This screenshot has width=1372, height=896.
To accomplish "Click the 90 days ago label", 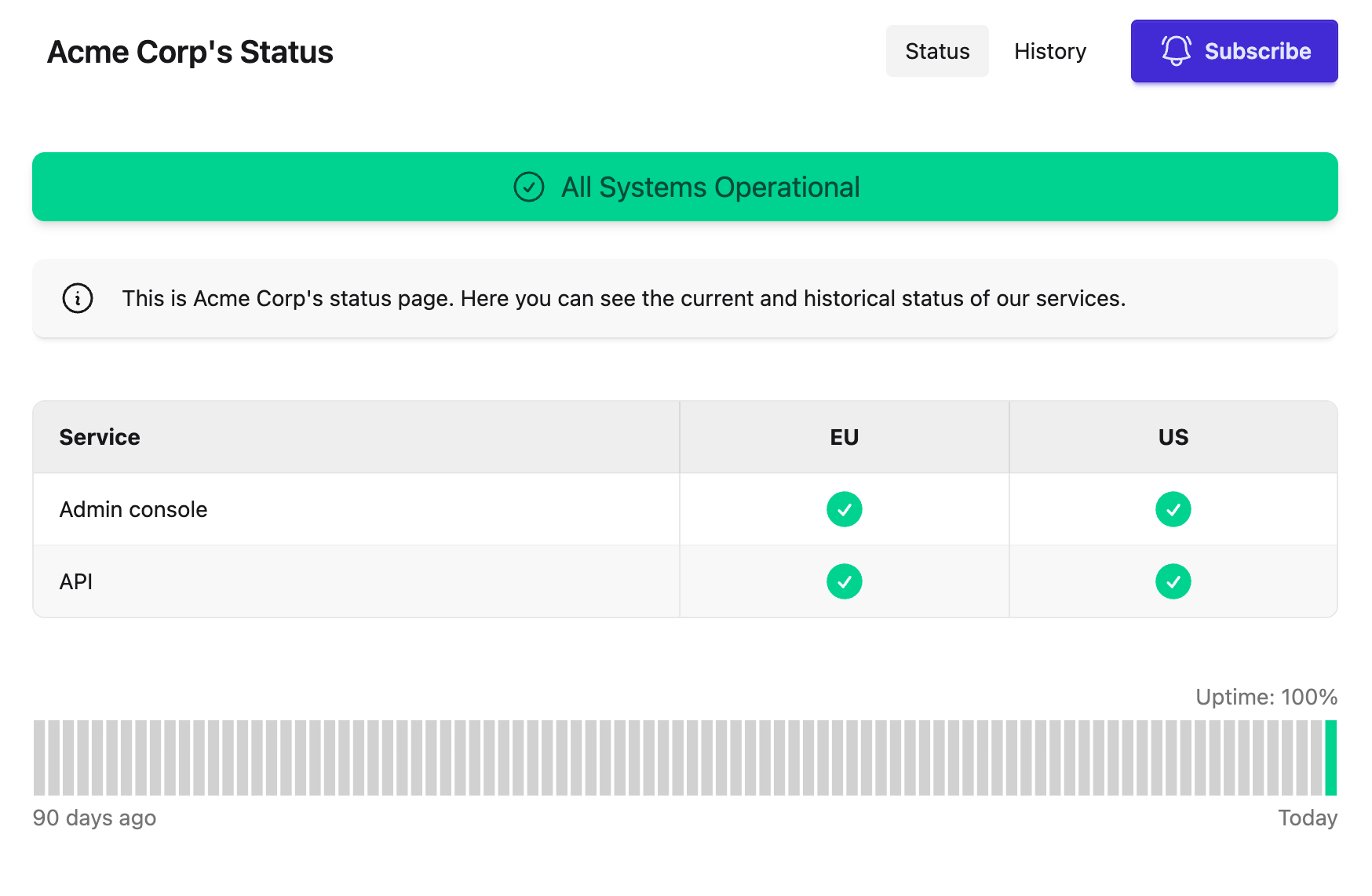I will pos(94,818).
